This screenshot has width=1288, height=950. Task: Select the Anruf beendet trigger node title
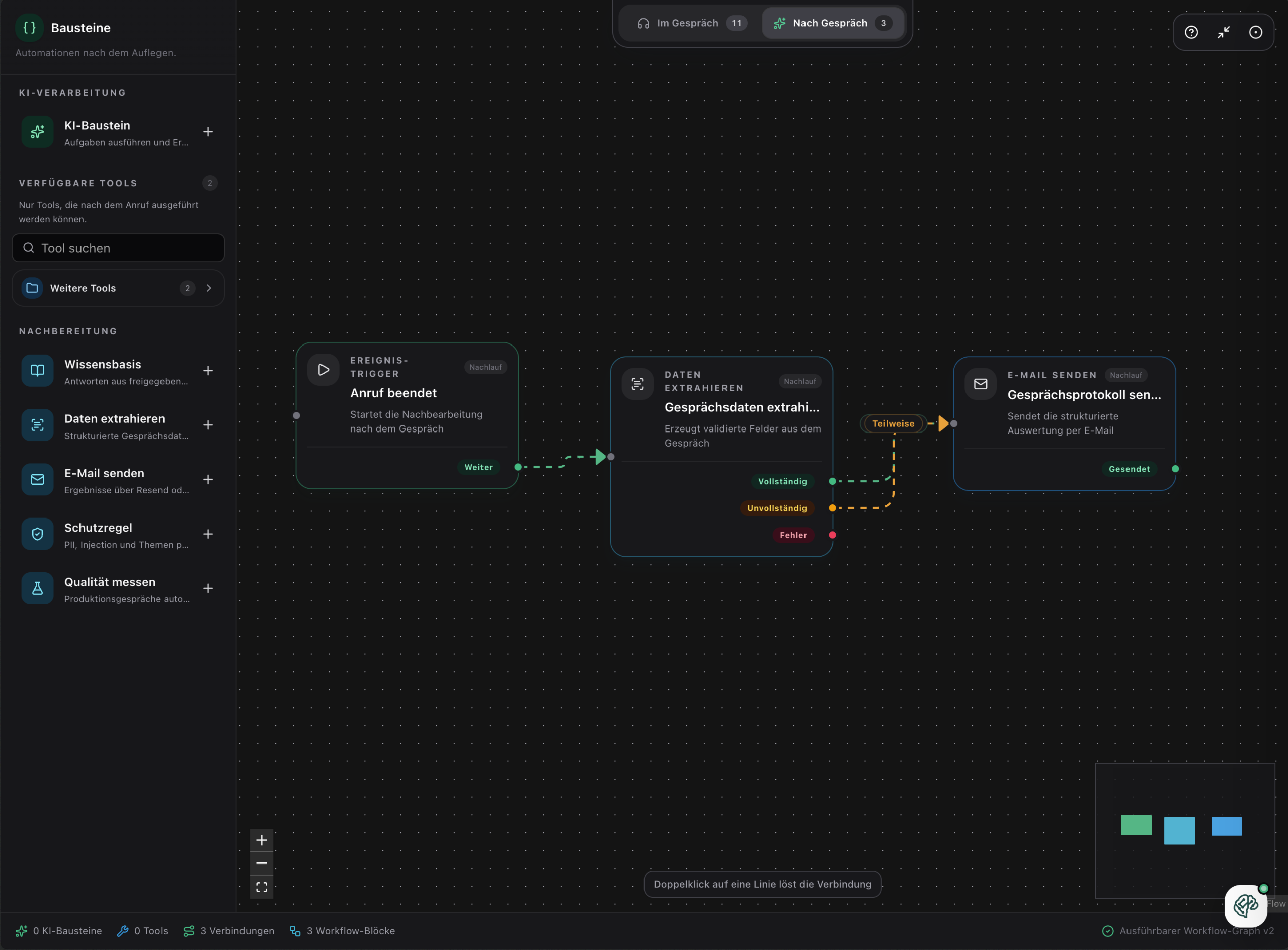pos(393,393)
